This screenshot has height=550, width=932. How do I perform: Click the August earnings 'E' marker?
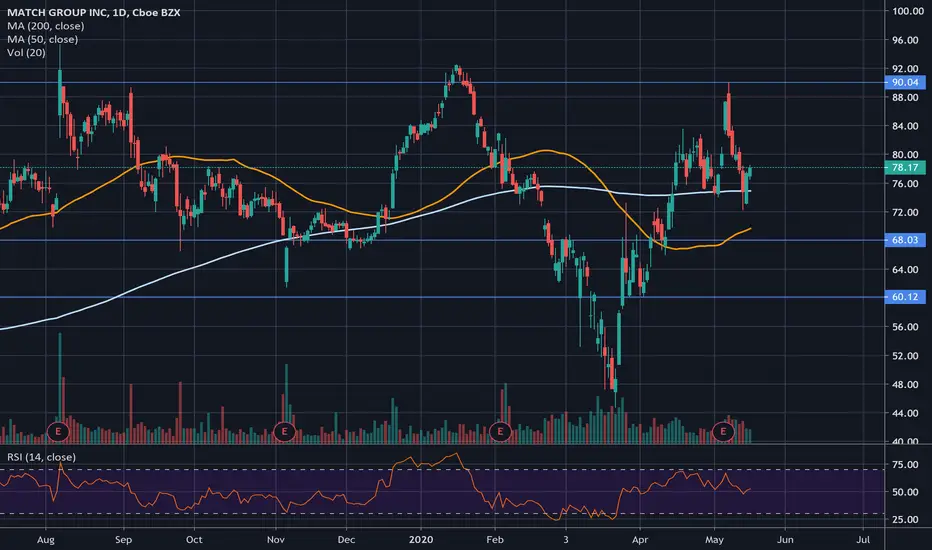(x=58, y=431)
